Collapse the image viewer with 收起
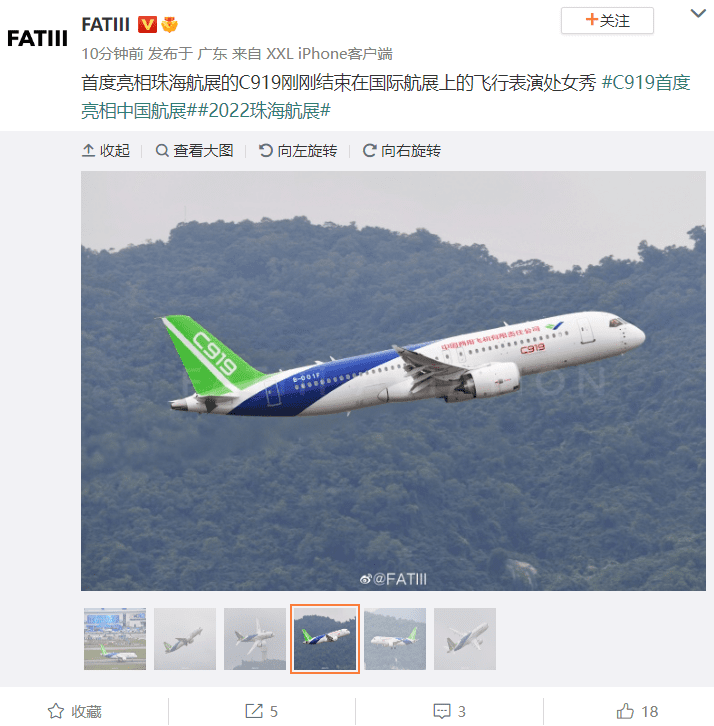 [106, 151]
